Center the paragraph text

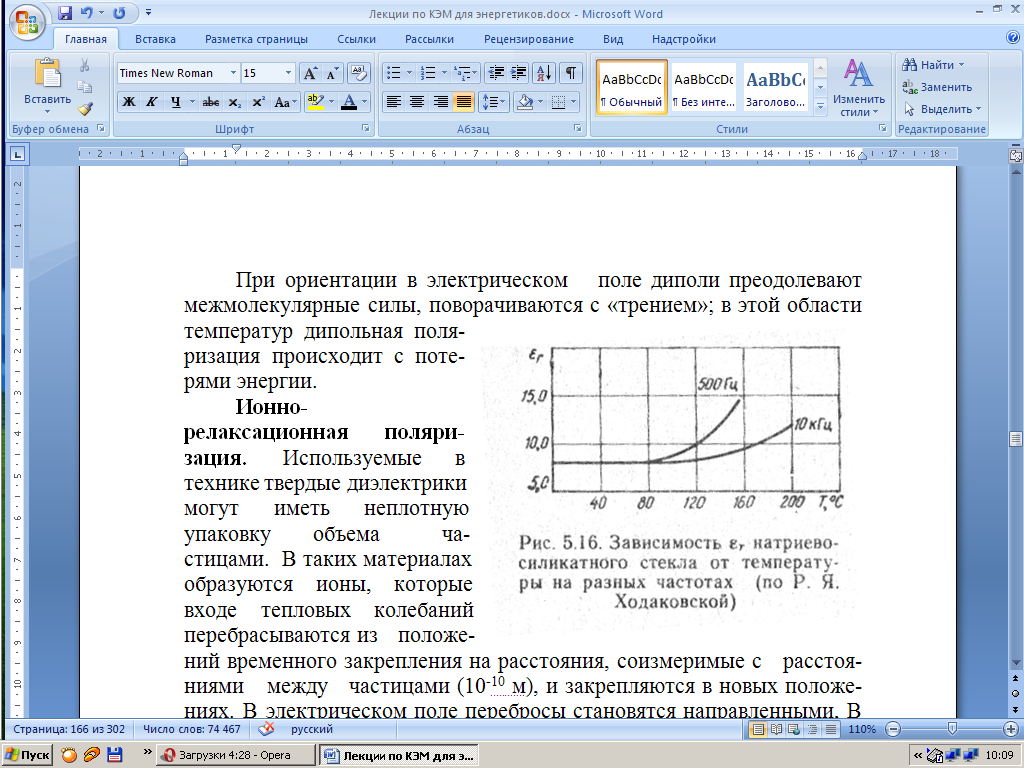[417, 102]
